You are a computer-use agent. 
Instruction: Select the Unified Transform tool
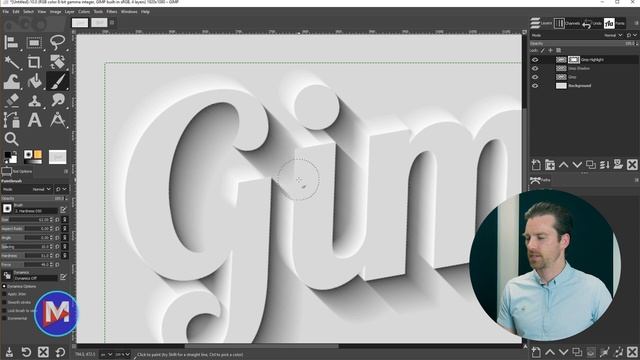pyautogui.click(x=58, y=62)
